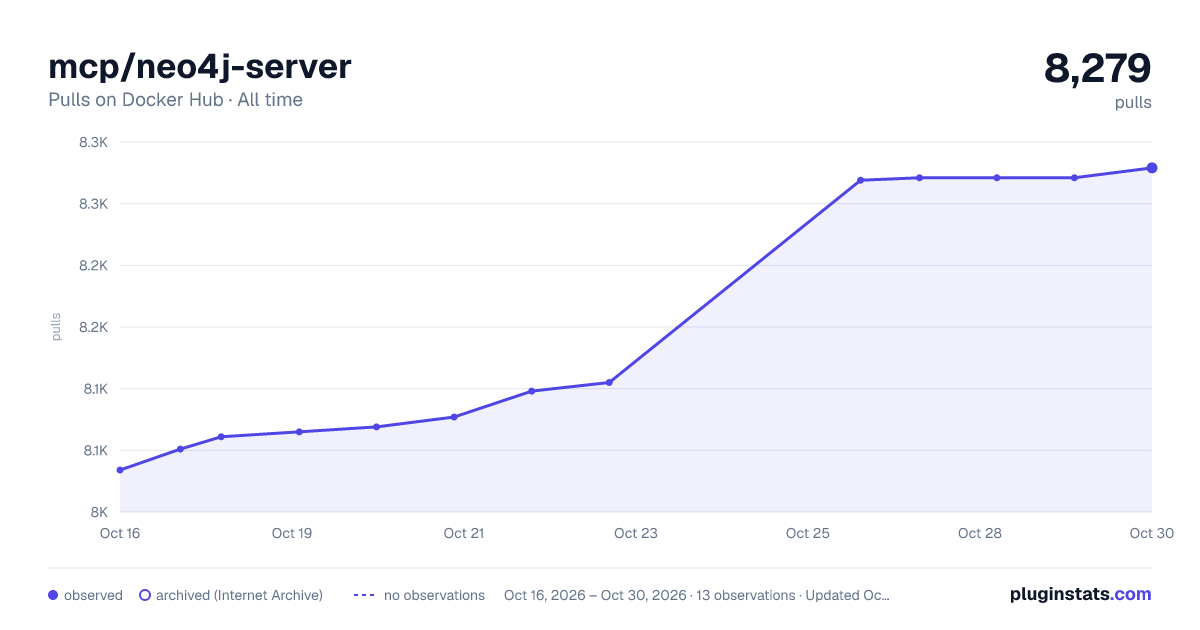The width and height of the screenshot is (1200, 630).
Task: Select the 'Pulls on Docker Hub · All time' subtitle
Action: tap(175, 100)
